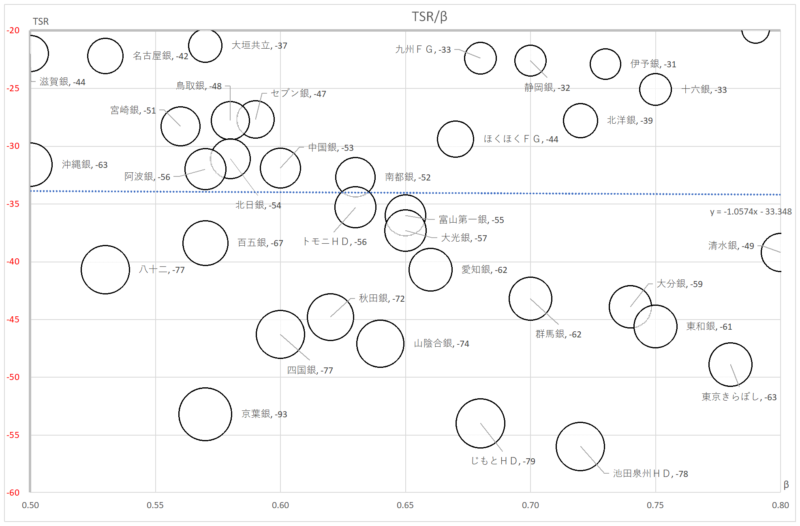Select the TSR axis title label
This screenshot has width=800, height=526.
[41, 21]
